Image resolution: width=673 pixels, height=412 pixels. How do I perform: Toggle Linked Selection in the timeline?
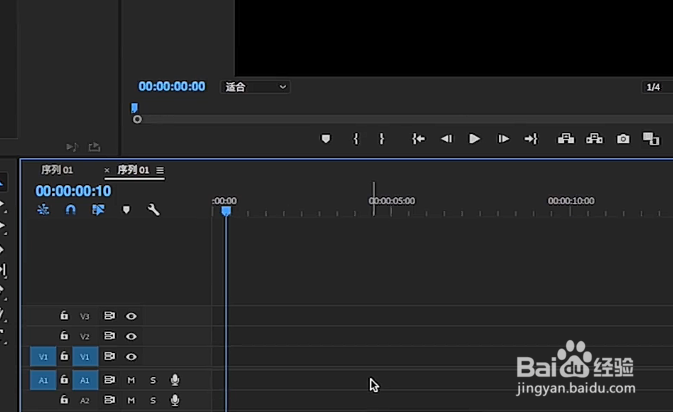tap(98, 209)
